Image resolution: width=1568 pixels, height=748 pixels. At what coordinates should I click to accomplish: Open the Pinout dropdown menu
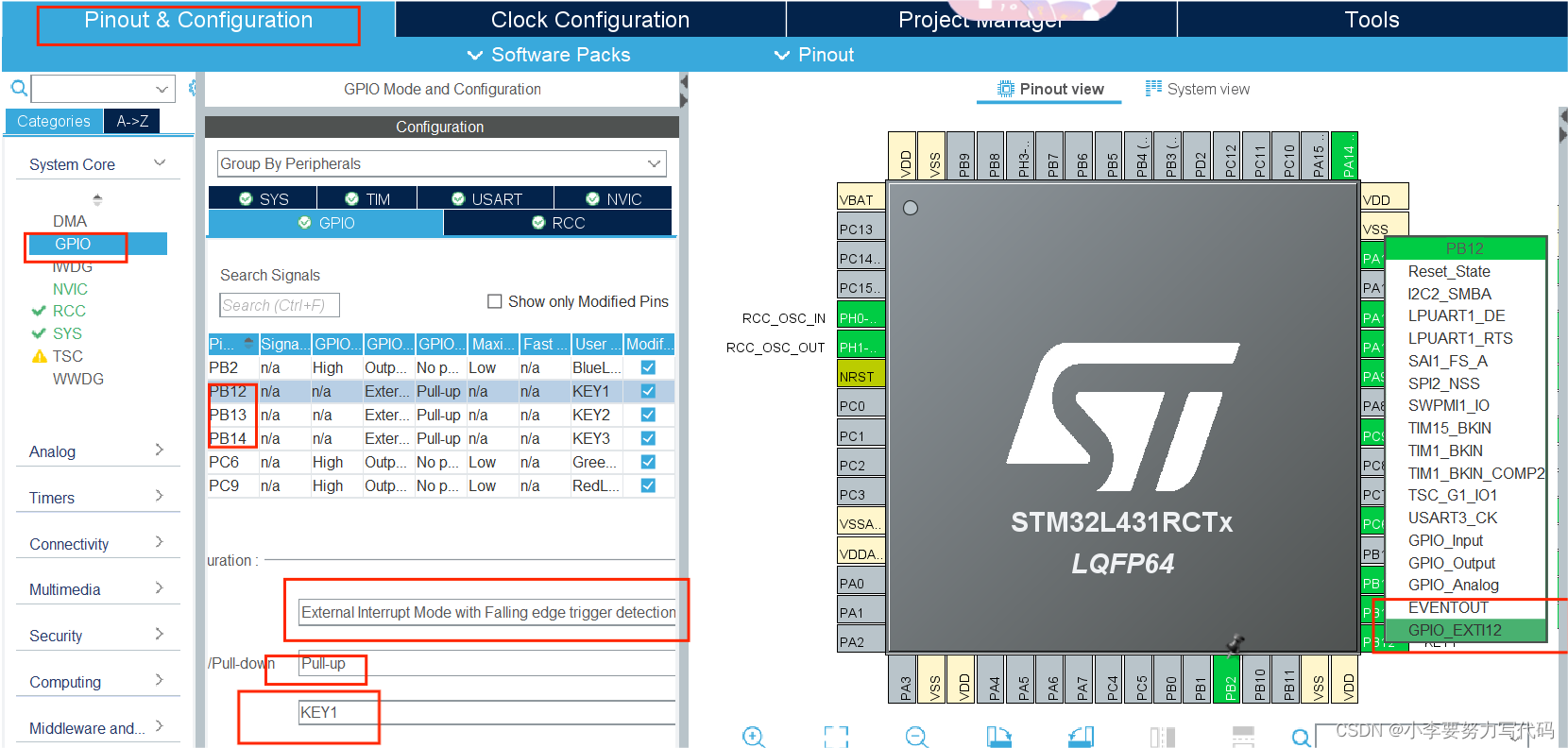click(x=813, y=55)
